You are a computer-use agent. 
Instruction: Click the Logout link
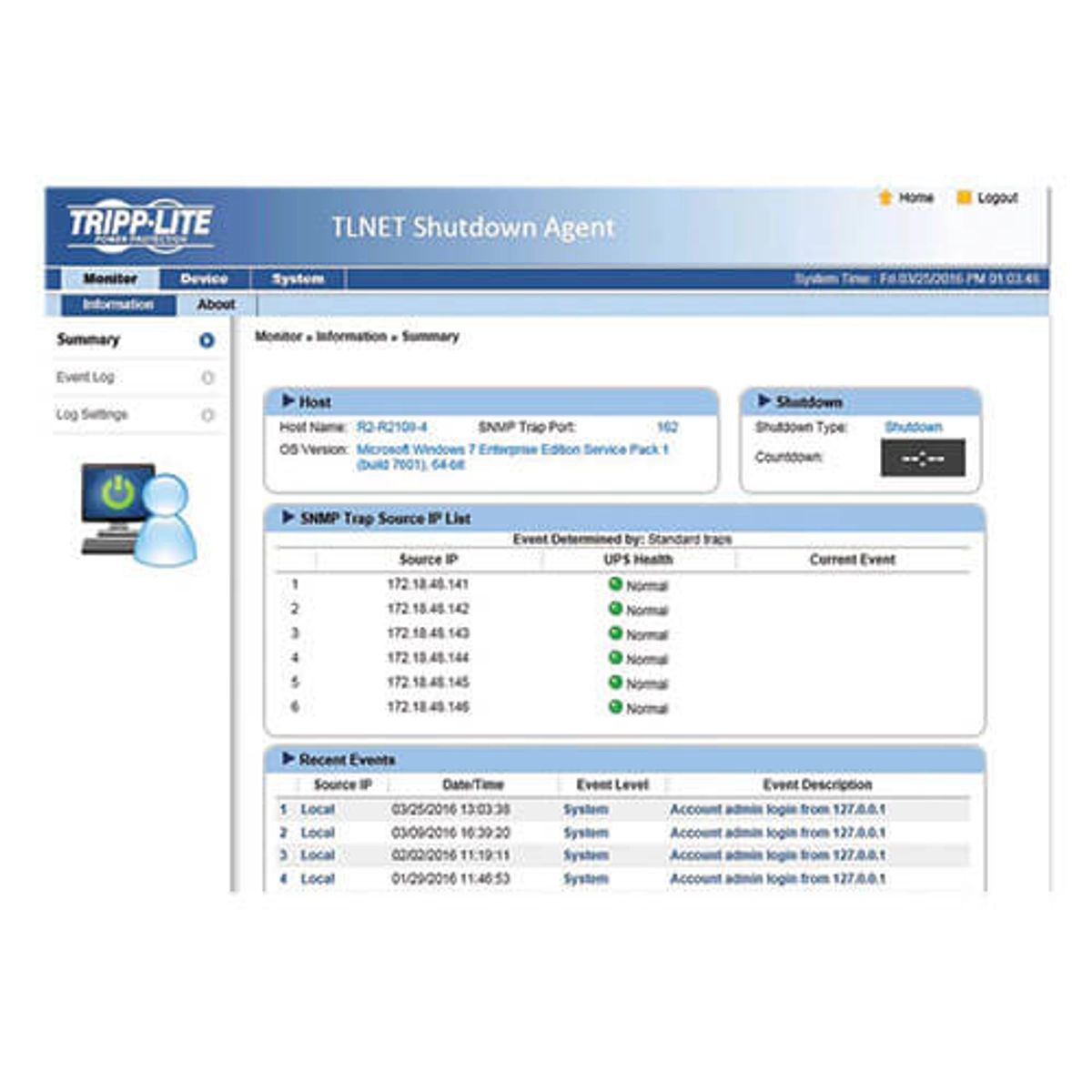(997, 197)
